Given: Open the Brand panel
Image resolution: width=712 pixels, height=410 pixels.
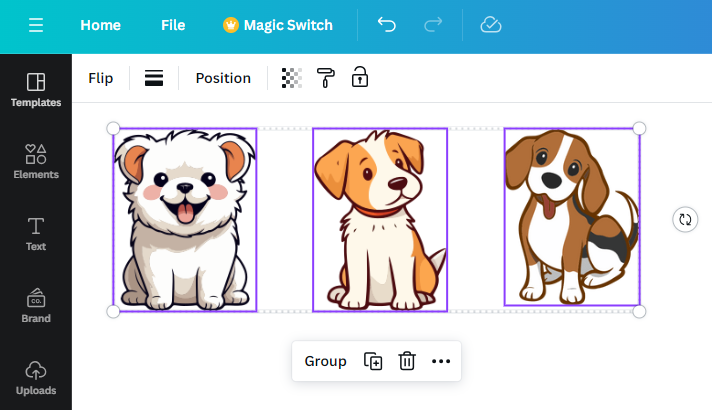Looking at the screenshot, I should click(x=36, y=305).
